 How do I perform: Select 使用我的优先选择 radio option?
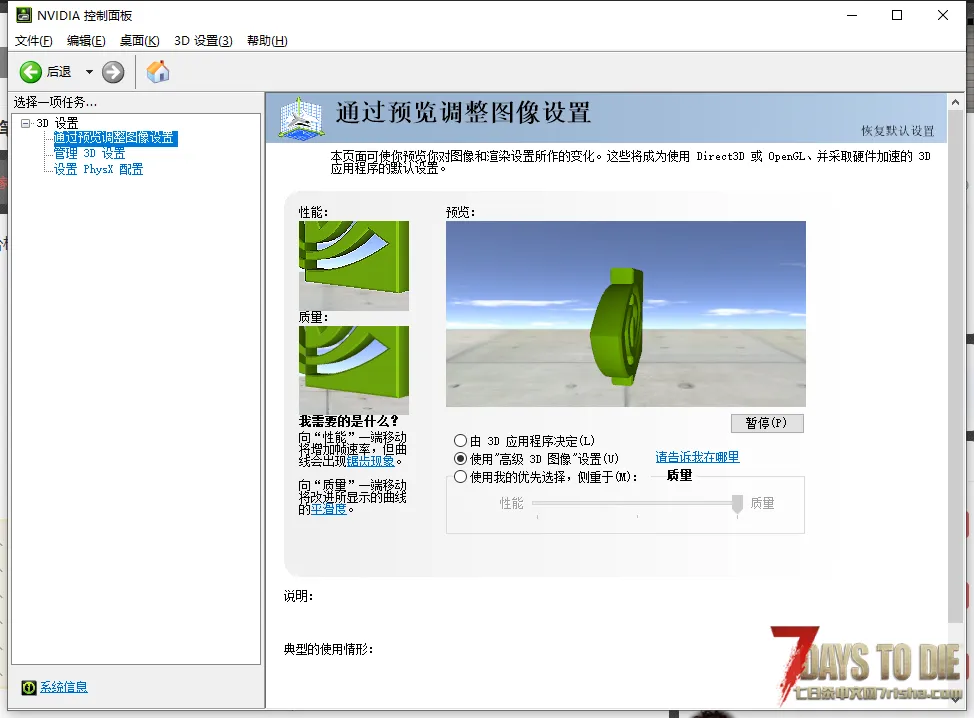coord(460,477)
